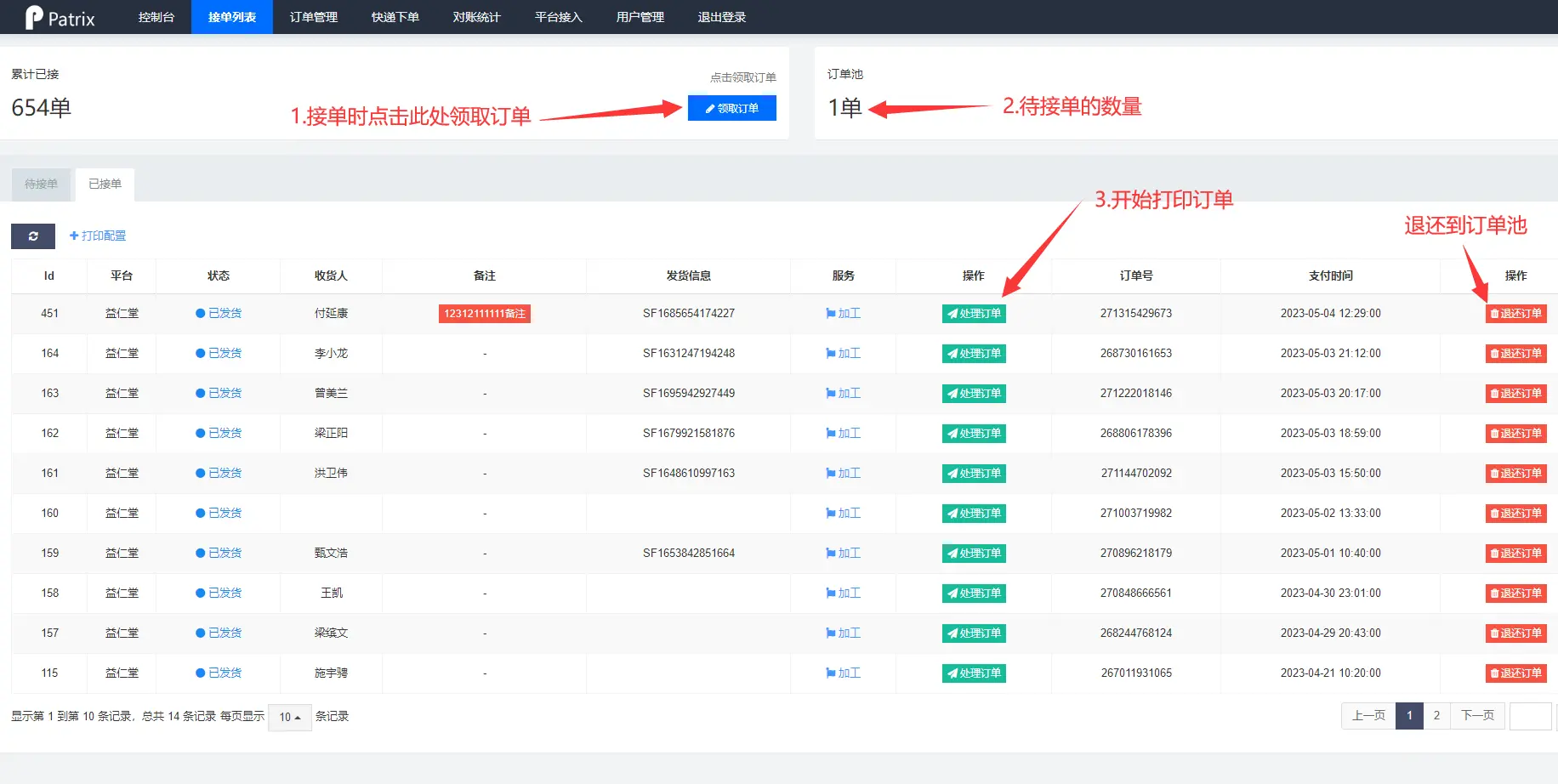Screen dimensions: 1558x784
Task: Click the 加工 service flag for 甄文浩
Action: tap(843, 554)
